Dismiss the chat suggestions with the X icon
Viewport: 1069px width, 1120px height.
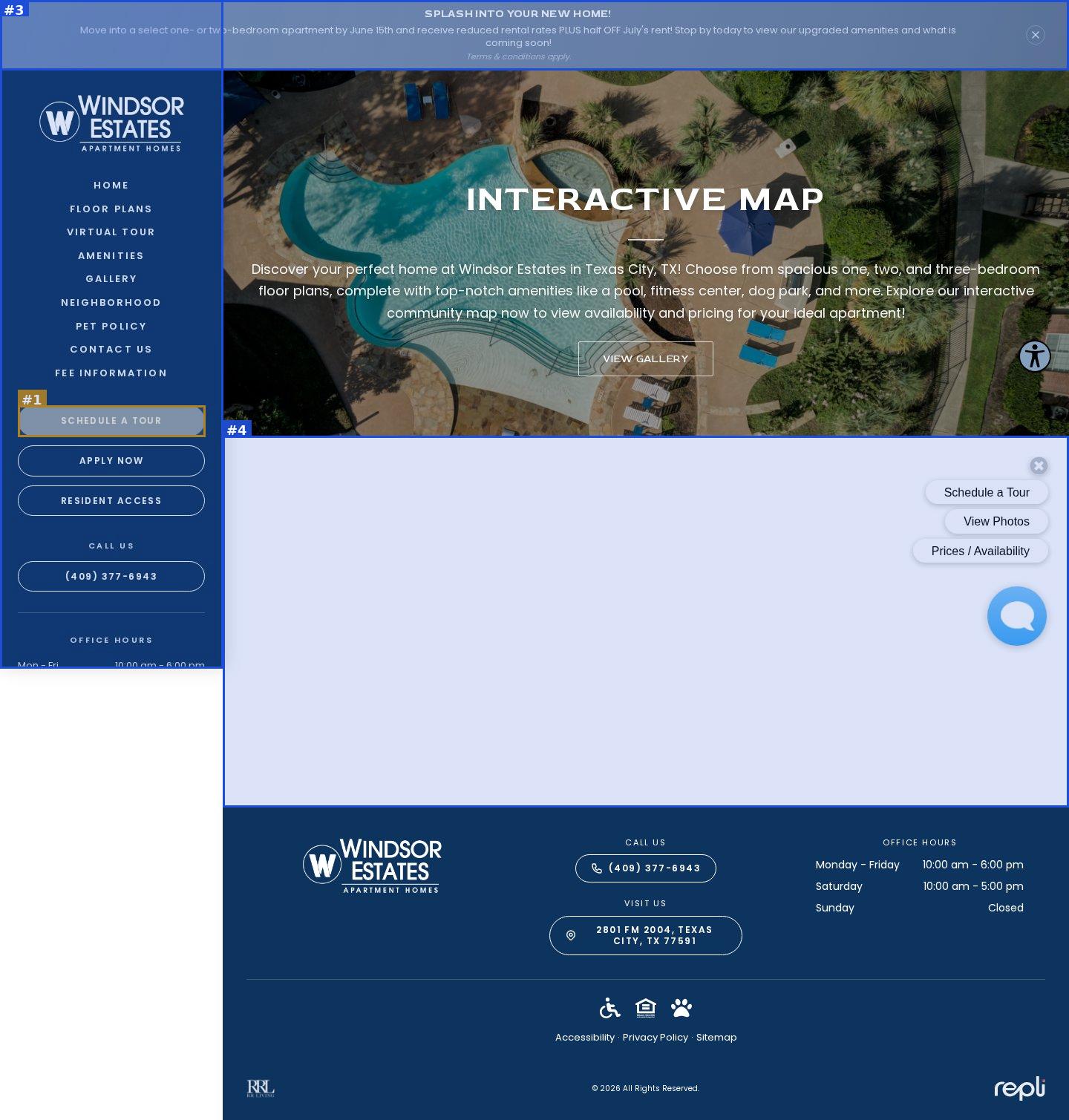point(1039,465)
